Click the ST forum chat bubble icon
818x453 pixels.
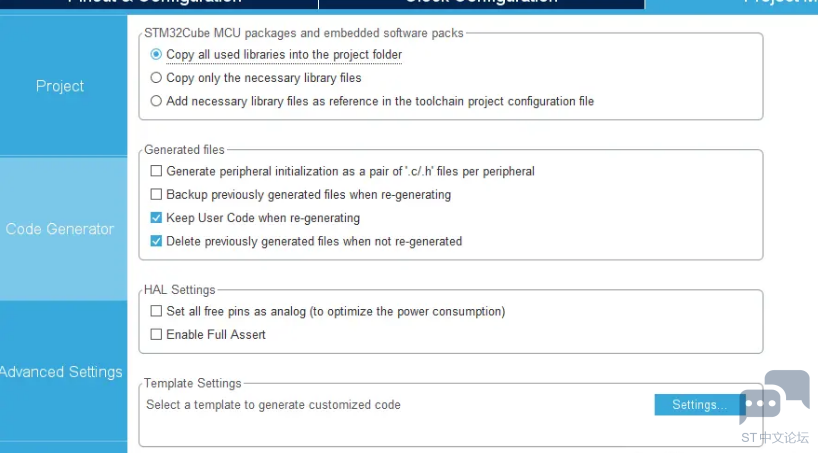(775, 397)
